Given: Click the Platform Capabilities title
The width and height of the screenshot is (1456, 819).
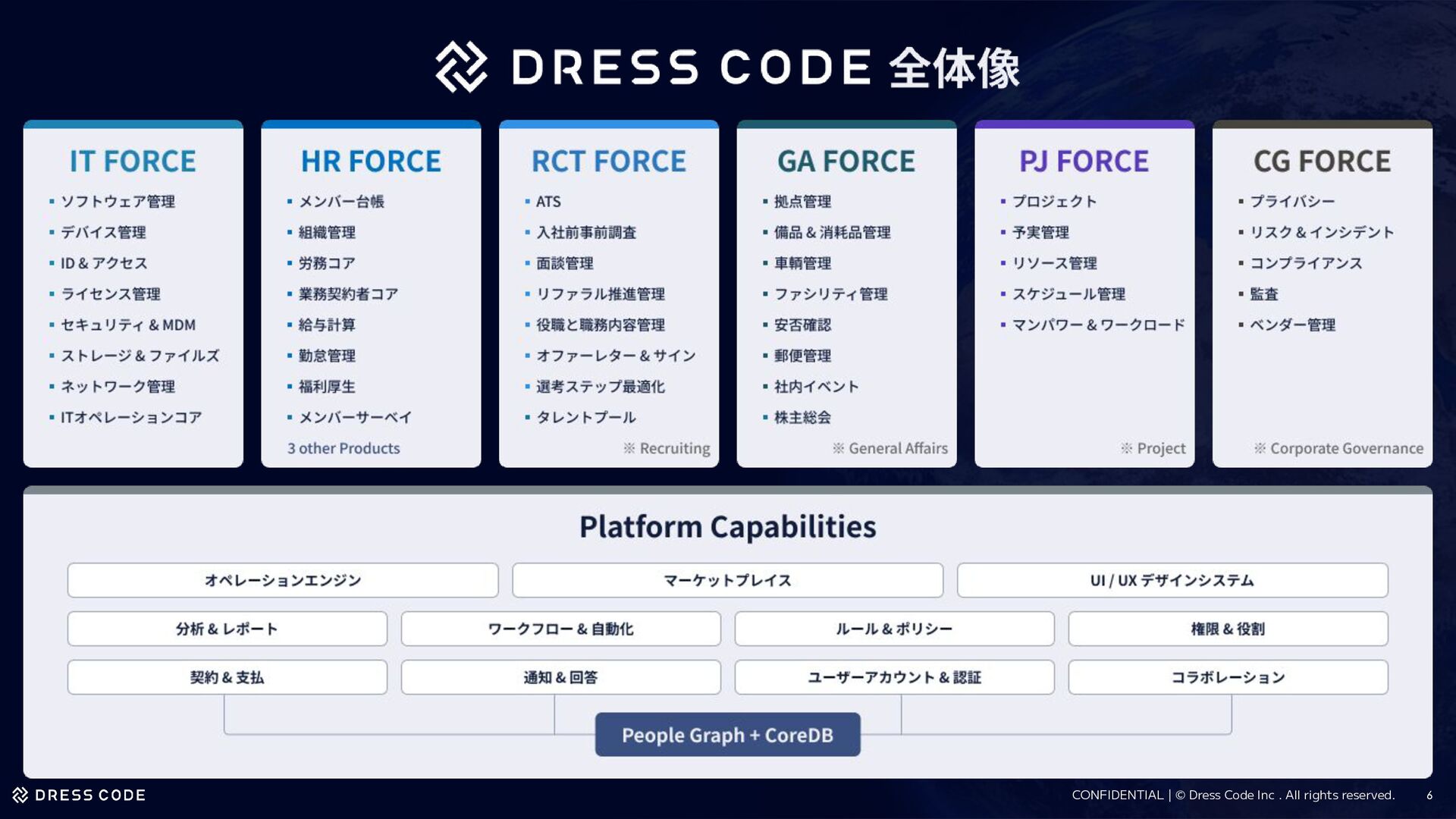Looking at the screenshot, I should coord(727,526).
